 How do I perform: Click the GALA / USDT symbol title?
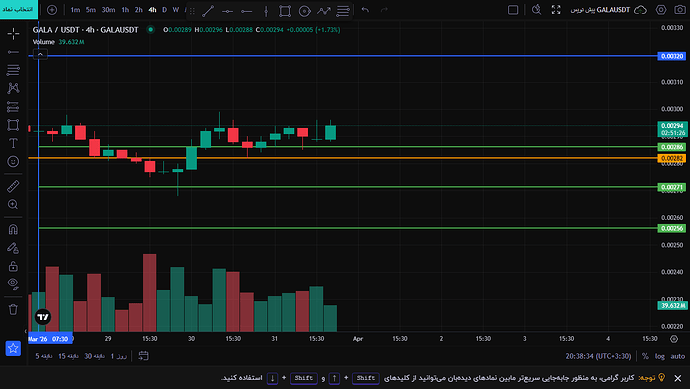[85, 29]
